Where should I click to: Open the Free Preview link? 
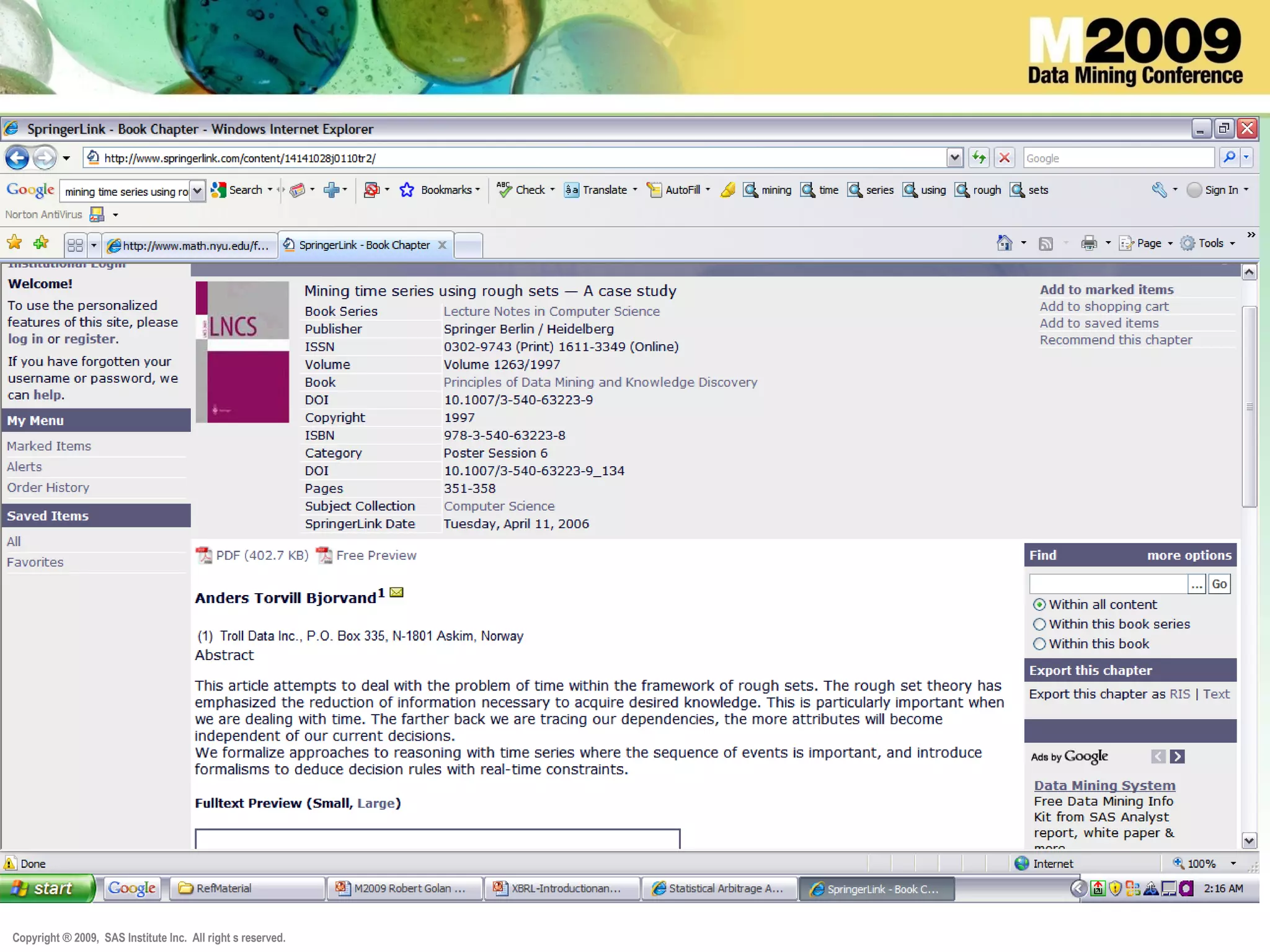tap(376, 555)
